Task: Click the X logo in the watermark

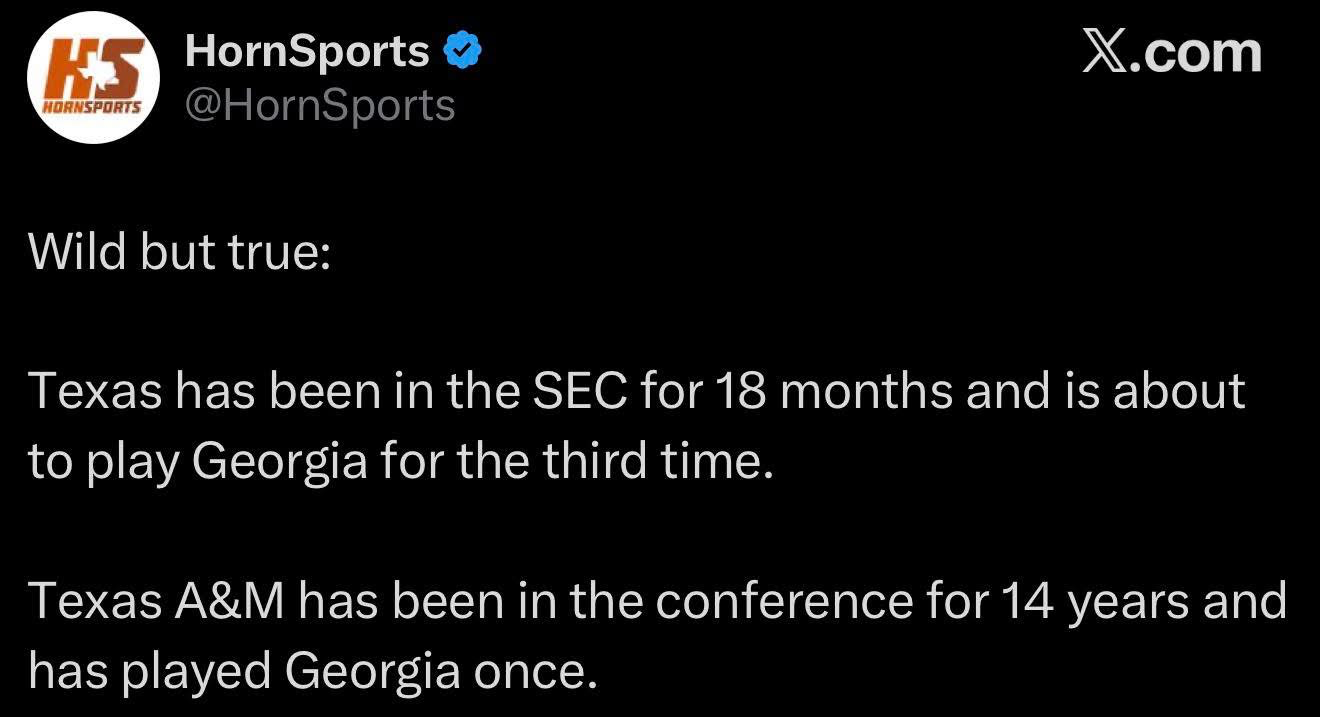Action: point(1104,53)
